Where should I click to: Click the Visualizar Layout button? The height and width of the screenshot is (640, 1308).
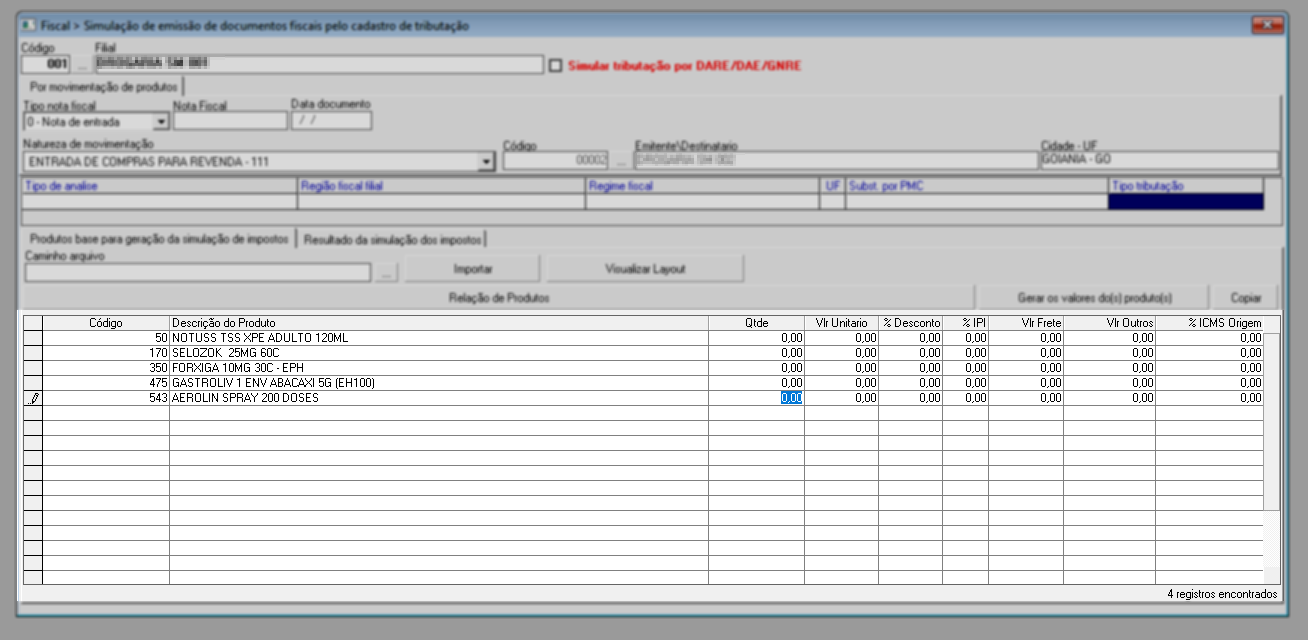coord(645,269)
